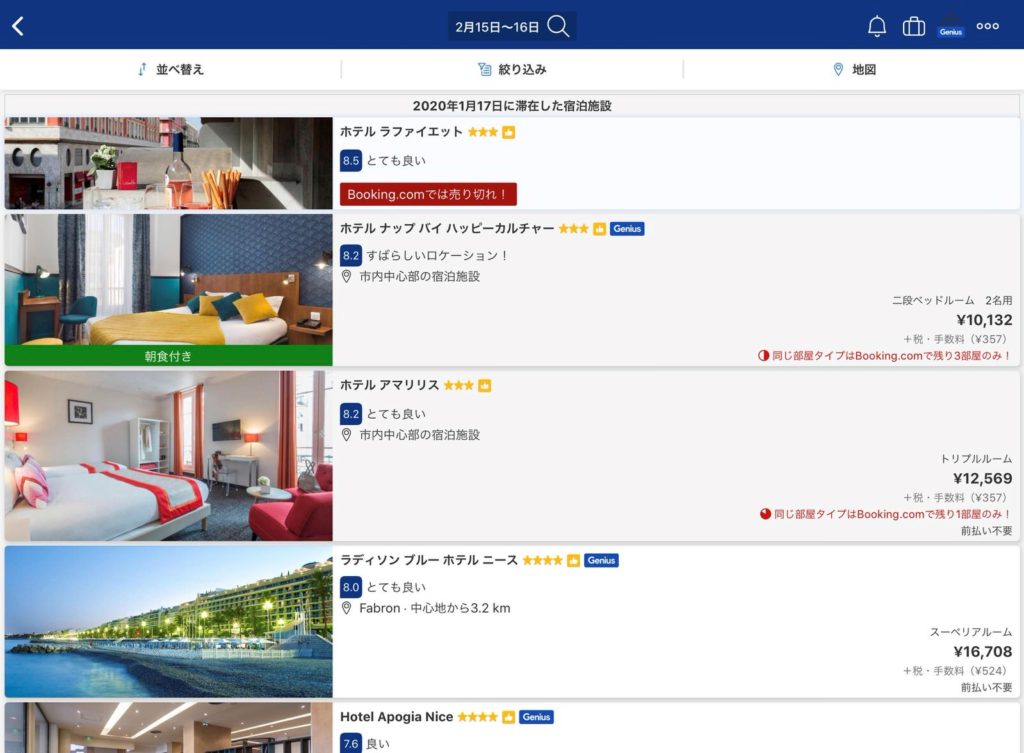Tap the back arrow in header
Screen dimensions: 1024x753
[17, 27]
